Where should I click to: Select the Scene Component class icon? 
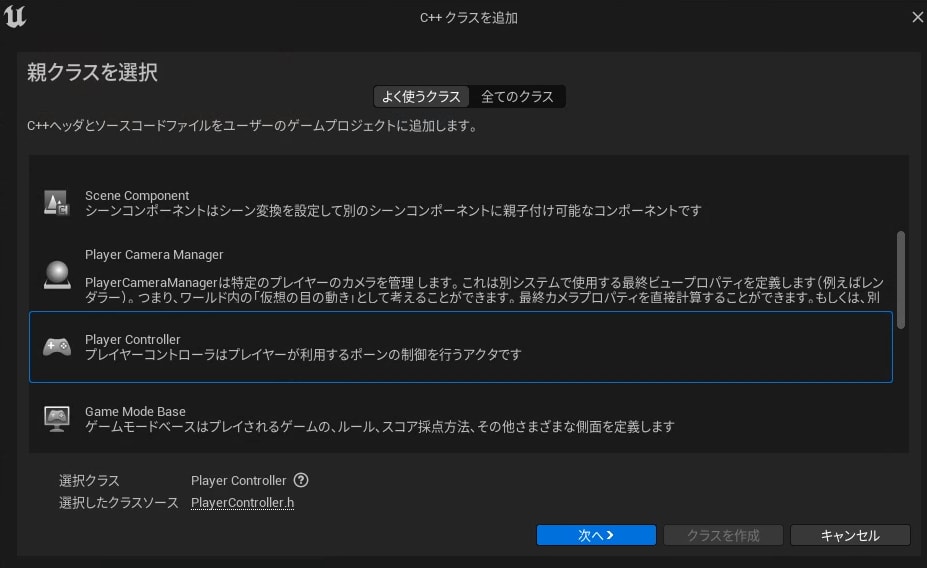[57, 203]
